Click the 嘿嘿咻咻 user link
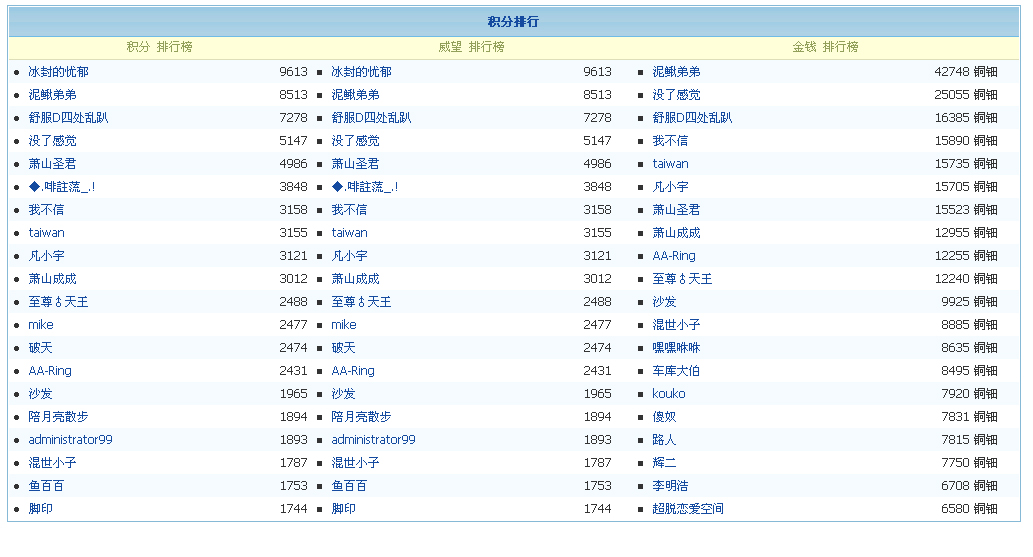The image size is (1033, 557). [x=676, y=348]
